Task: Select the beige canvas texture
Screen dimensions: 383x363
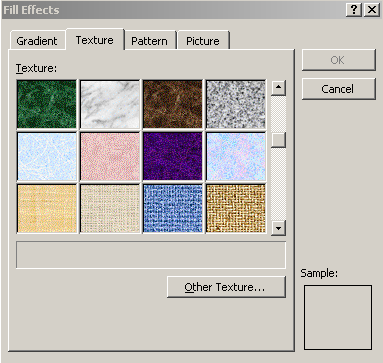Action: (110, 208)
